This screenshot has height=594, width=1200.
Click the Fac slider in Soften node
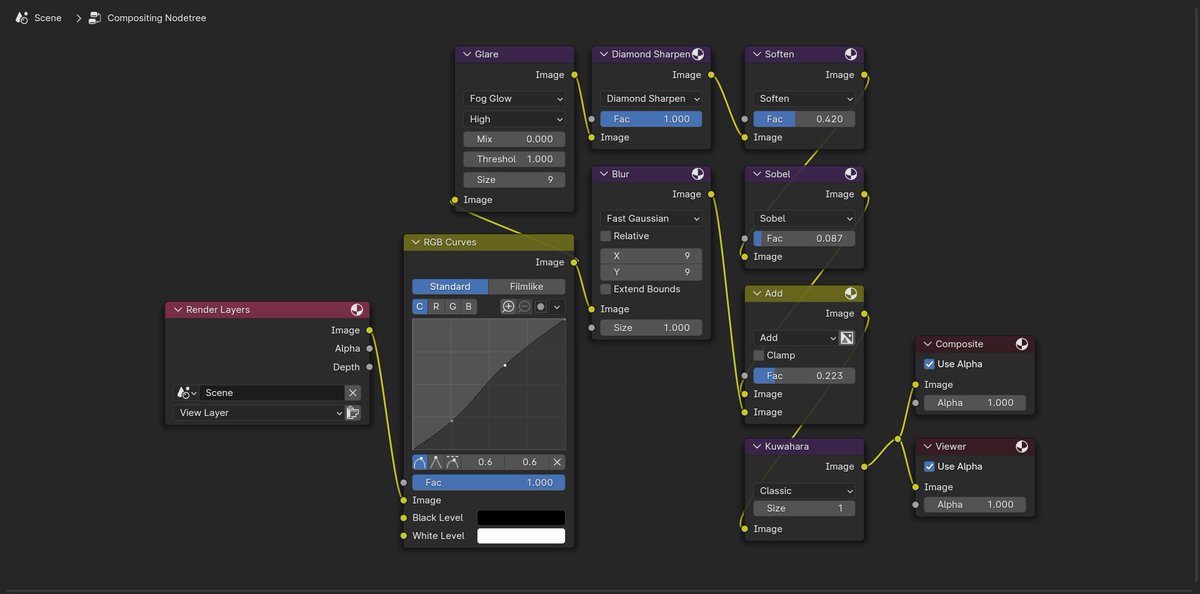tap(804, 119)
